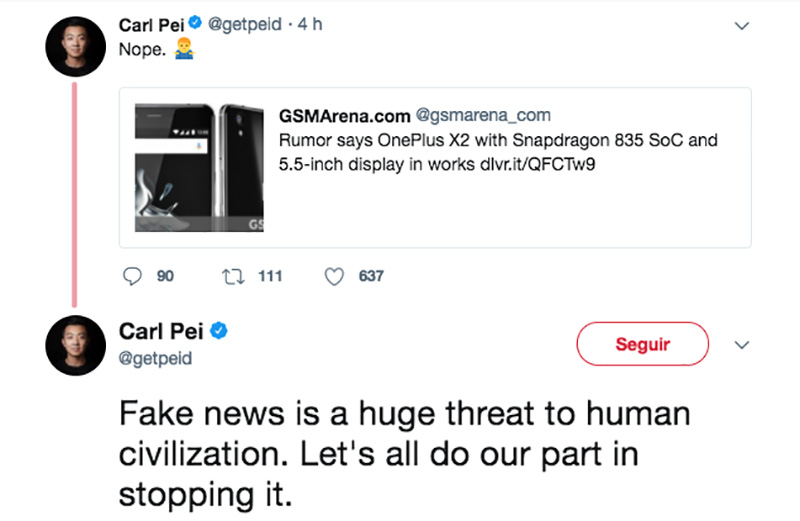800x521 pixels.
Task: Click the shrugging emoji after Nope
Action: (184, 48)
